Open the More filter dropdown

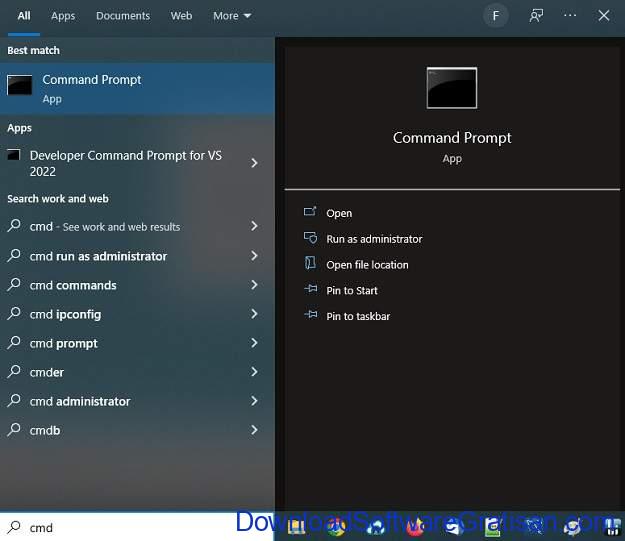232,16
